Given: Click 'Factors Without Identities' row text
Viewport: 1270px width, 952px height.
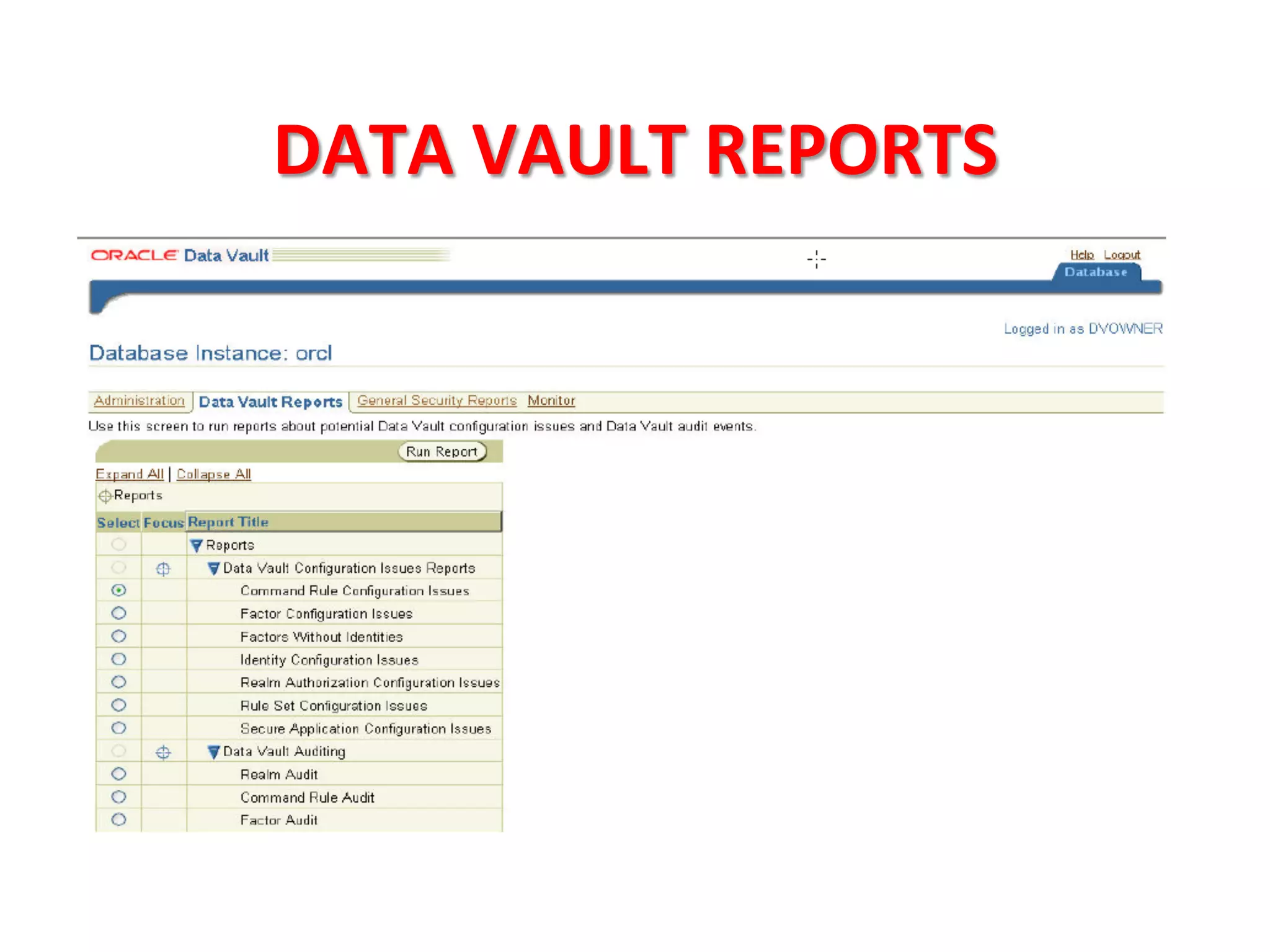Looking at the screenshot, I should [321, 637].
